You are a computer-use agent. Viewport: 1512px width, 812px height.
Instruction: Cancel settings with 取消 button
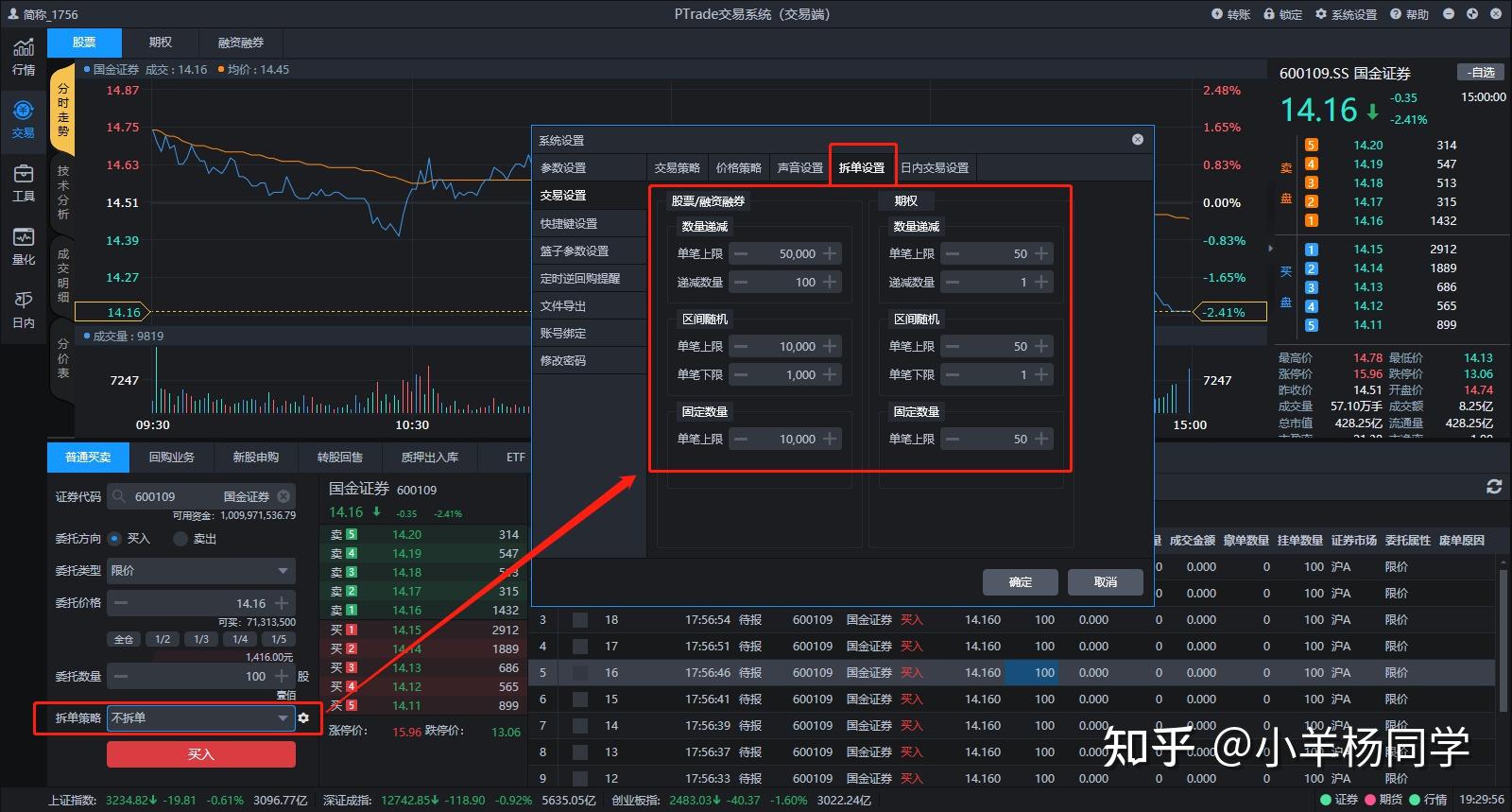(x=1106, y=581)
